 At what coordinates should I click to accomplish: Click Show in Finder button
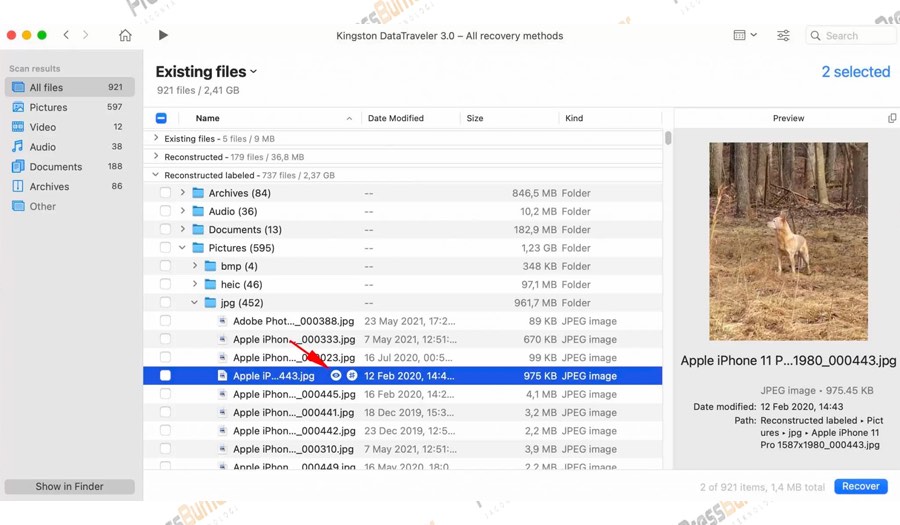pyautogui.click(x=69, y=486)
